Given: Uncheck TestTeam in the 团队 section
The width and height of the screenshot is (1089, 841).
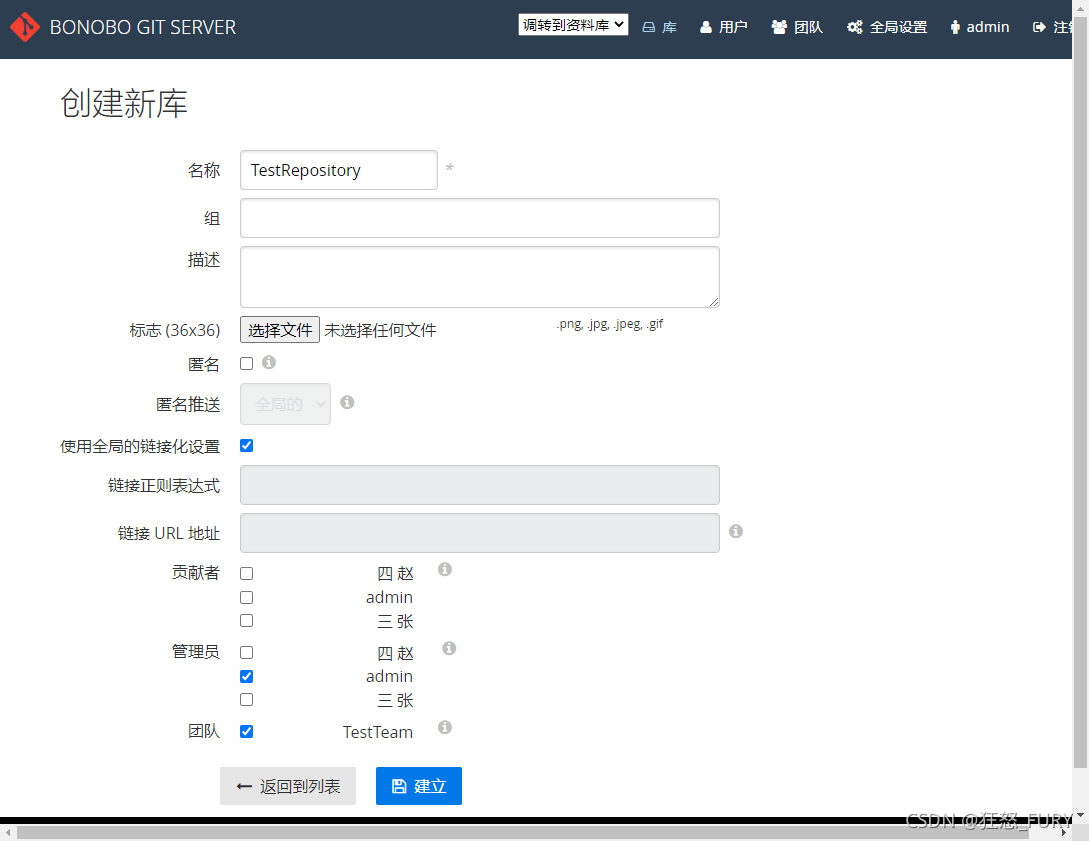Looking at the screenshot, I should [246, 731].
